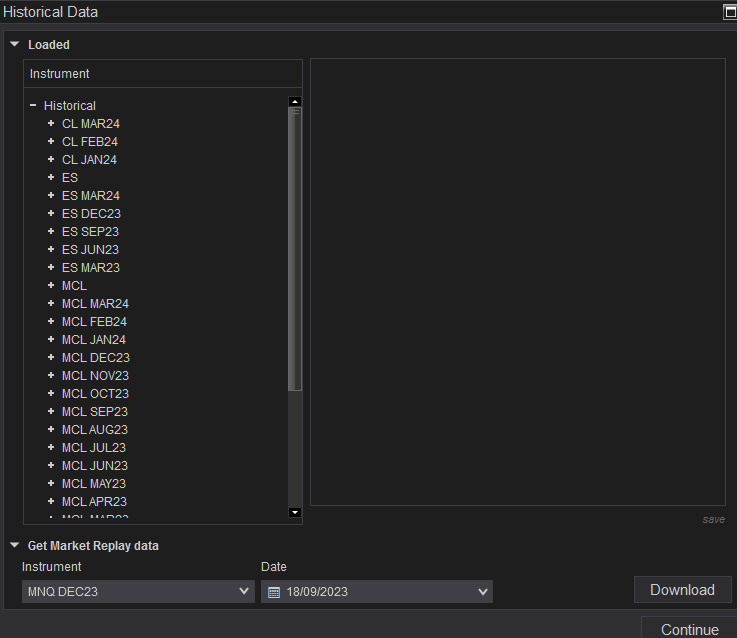Expand the MCL OCT23 plus icon
Viewport: 737px width, 638px height.
pyautogui.click(x=51, y=393)
